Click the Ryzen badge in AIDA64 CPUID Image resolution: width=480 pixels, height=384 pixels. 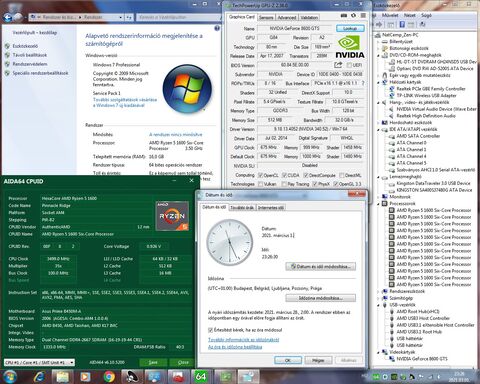[172, 216]
